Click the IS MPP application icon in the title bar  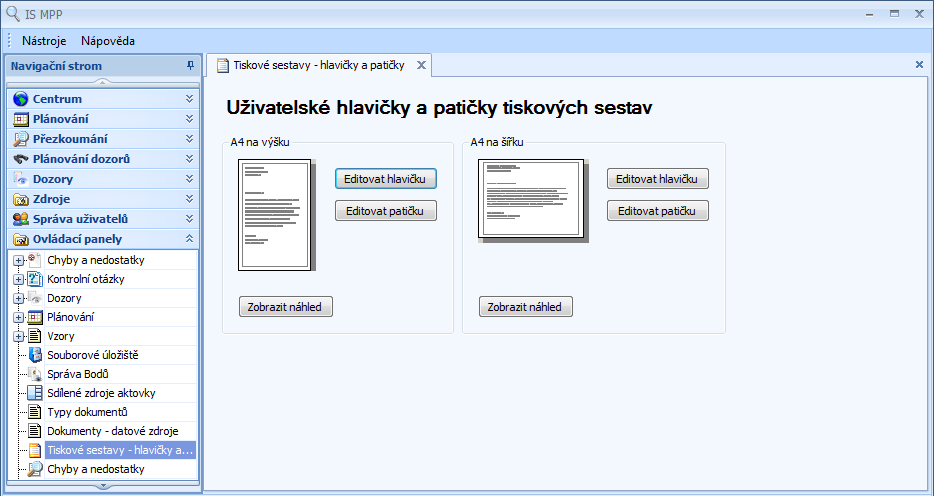(x=12, y=13)
